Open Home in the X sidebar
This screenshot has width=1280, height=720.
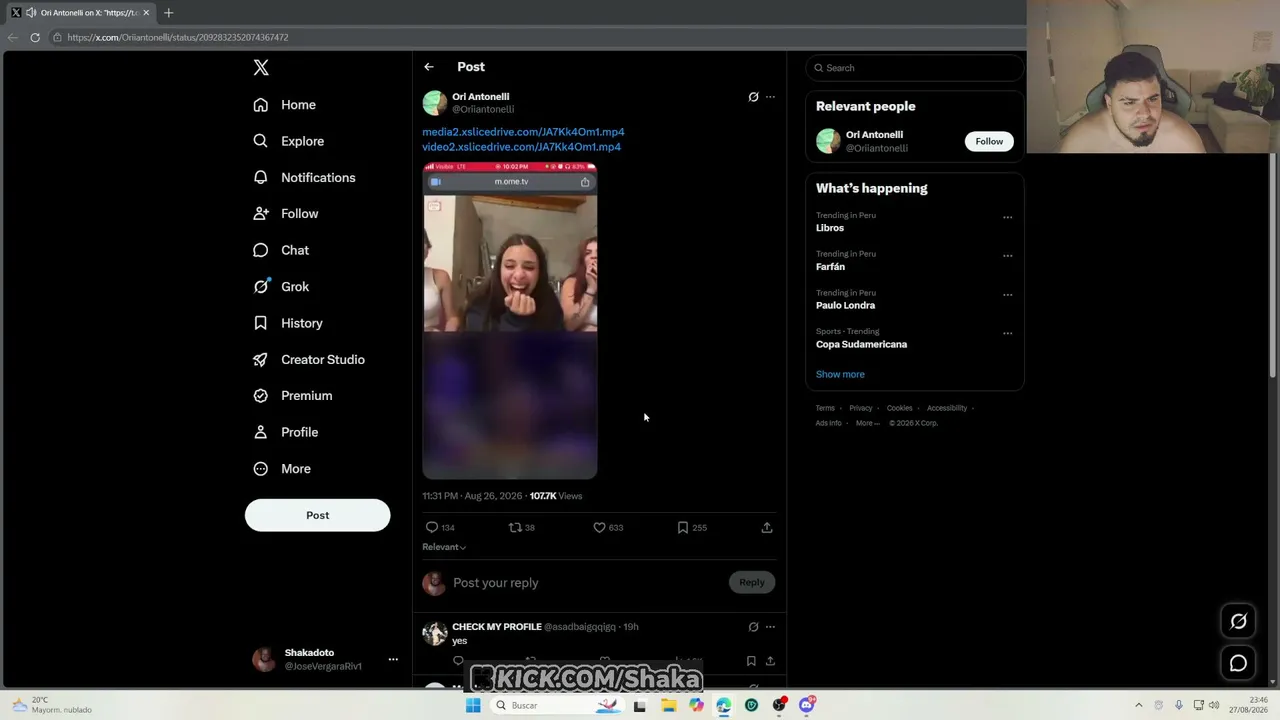(x=285, y=105)
